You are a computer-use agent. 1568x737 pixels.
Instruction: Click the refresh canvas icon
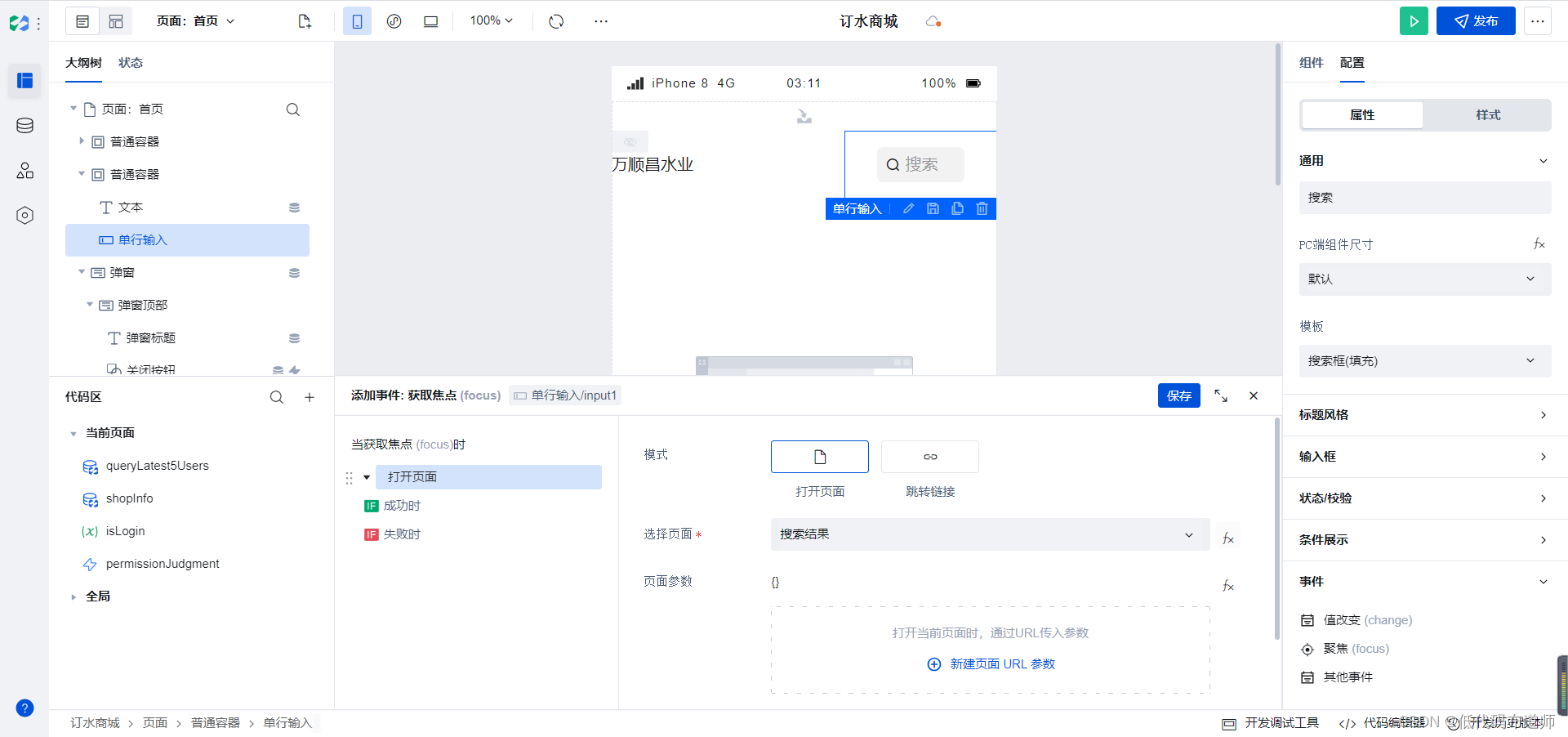[x=556, y=21]
